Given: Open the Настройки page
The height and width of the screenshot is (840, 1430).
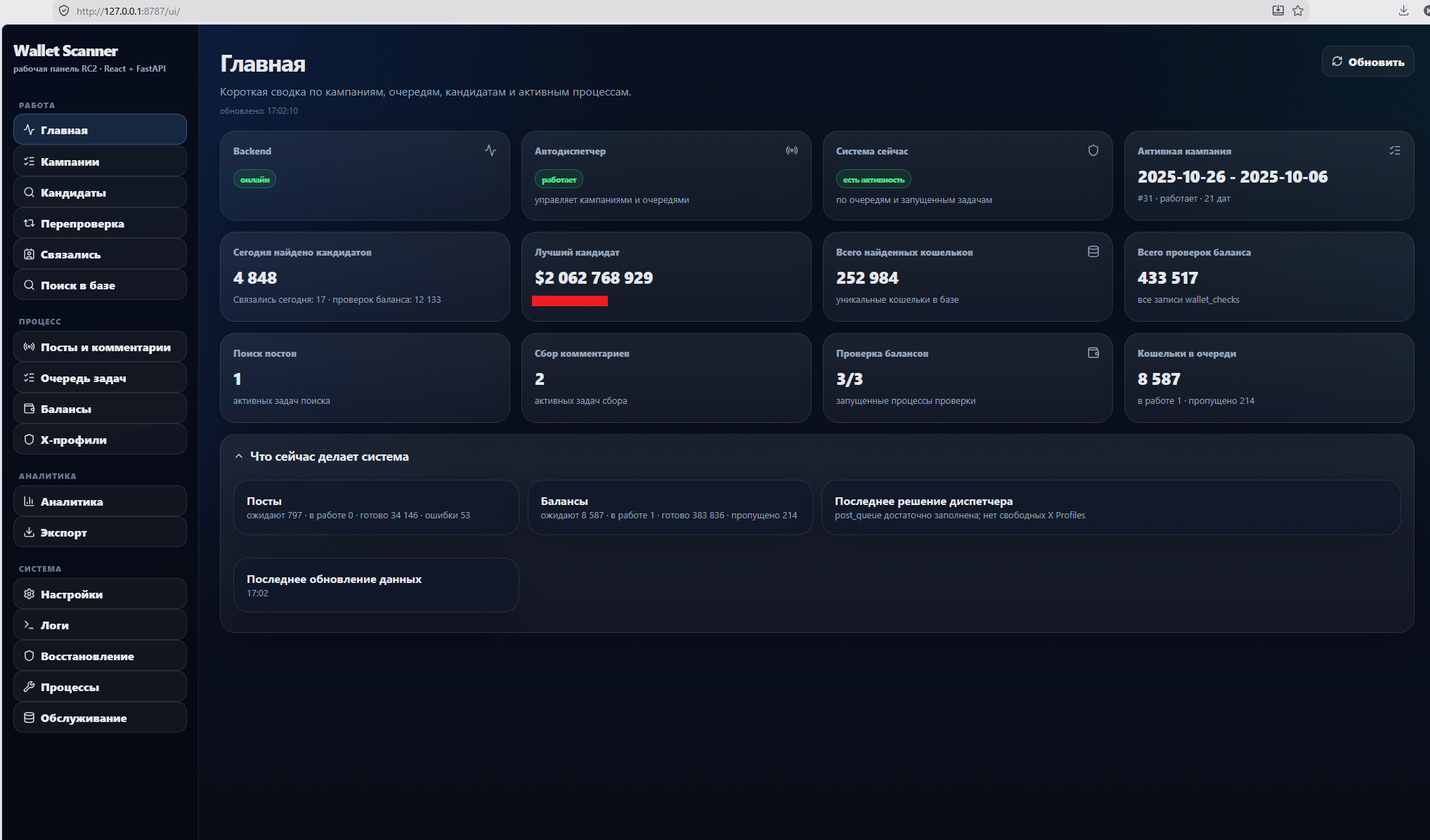Looking at the screenshot, I should pyautogui.click(x=100, y=593).
